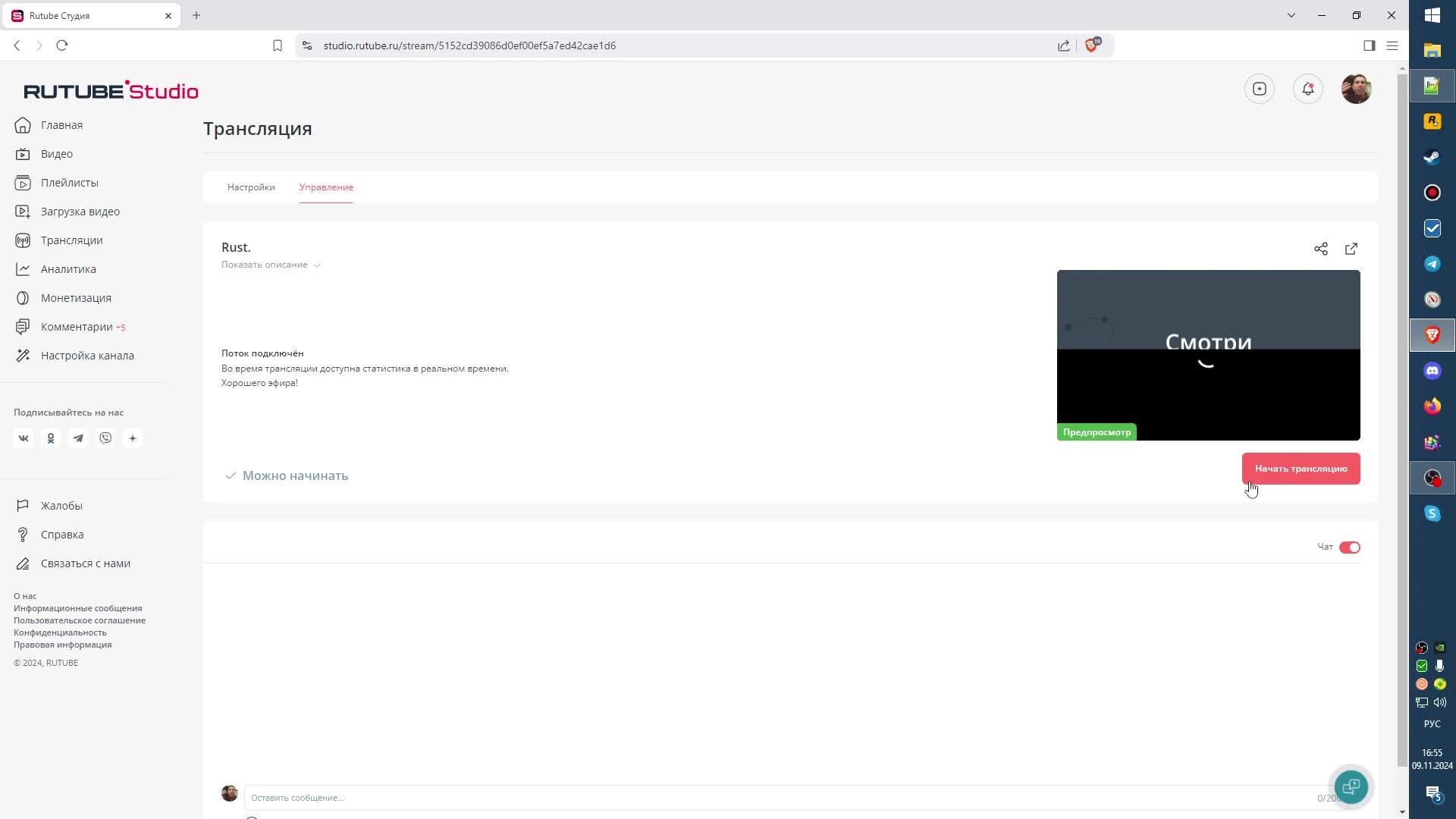Click the share stream icon

[x=1320, y=249]
